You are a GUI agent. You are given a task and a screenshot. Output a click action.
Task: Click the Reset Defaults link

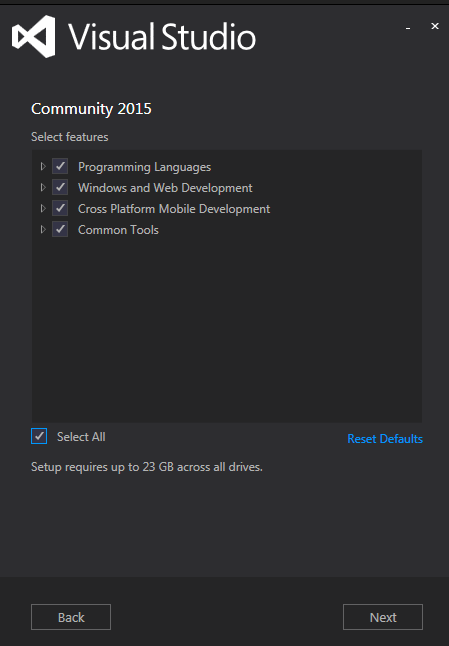click(x=385, y=439)
